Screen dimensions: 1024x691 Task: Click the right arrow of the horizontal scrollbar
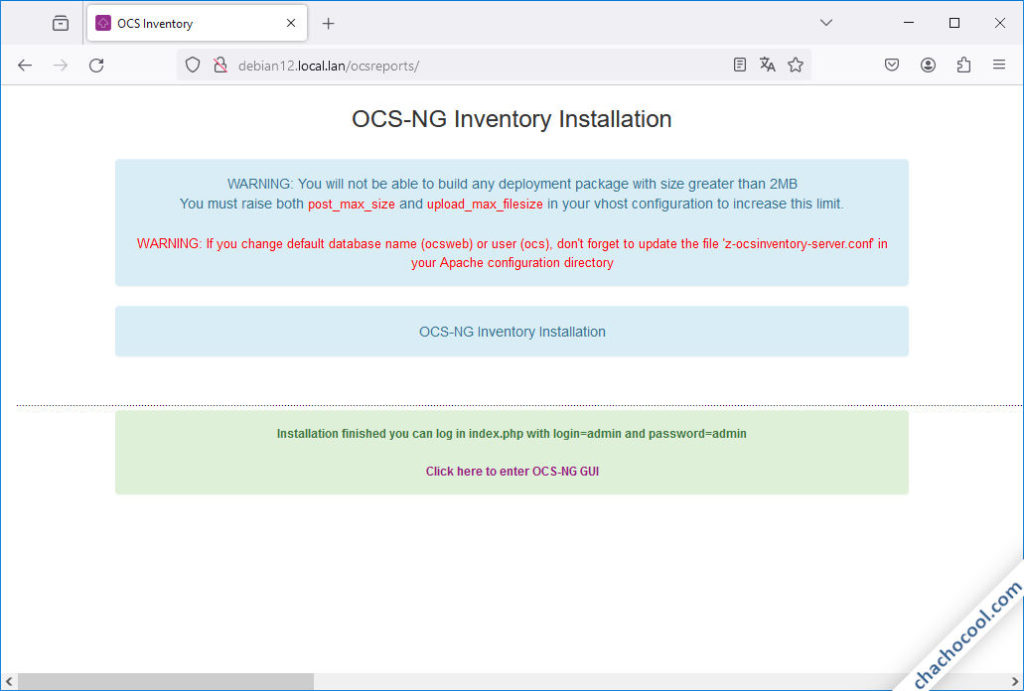tap(1014, 680)
